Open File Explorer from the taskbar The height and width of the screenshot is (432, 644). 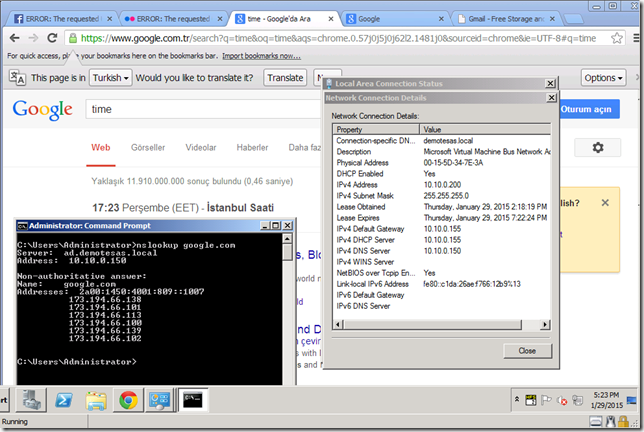point(96,400)
